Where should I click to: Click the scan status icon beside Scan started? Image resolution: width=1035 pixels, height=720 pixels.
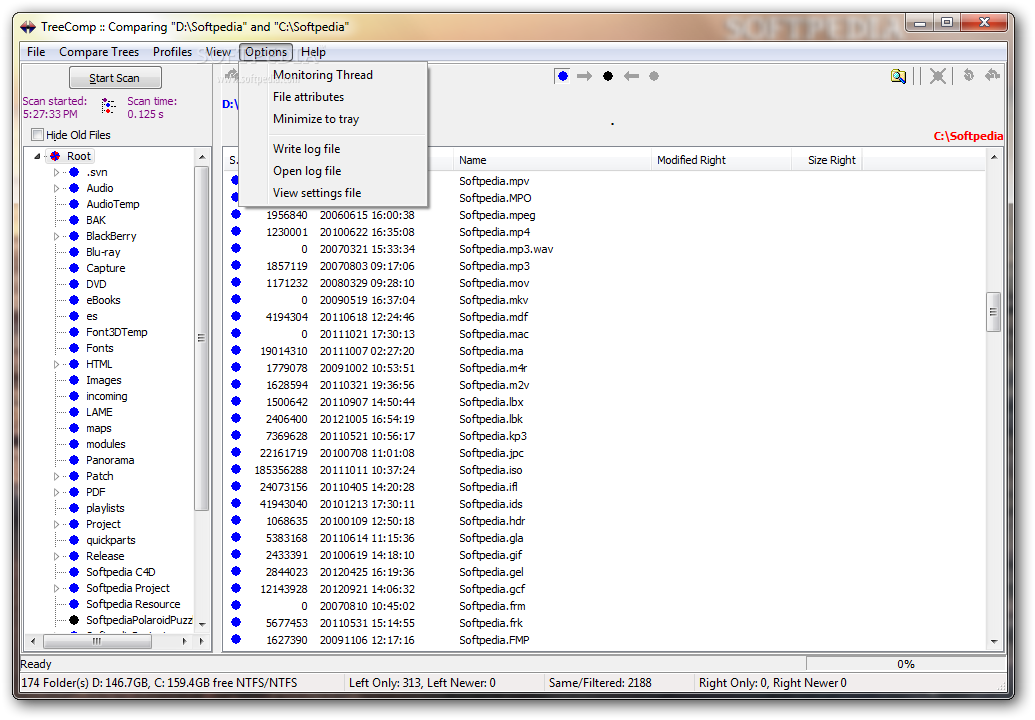108,106
